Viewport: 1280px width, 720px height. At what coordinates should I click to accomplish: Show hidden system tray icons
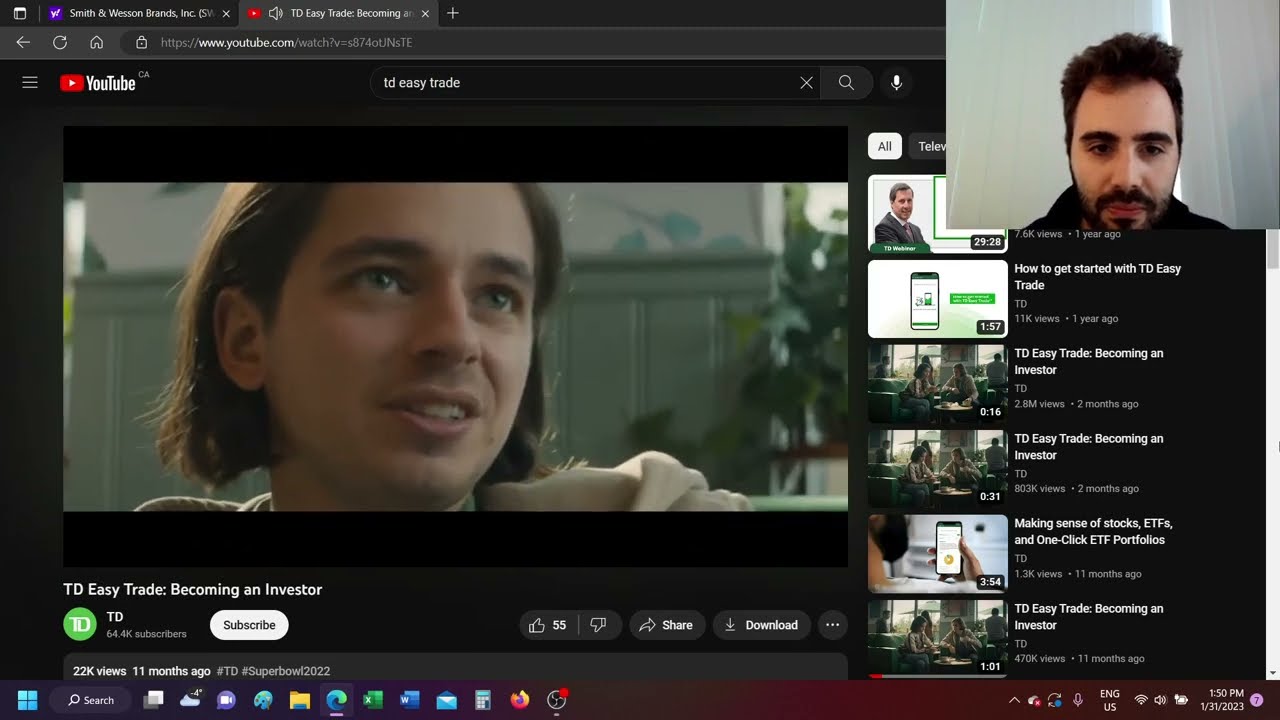click(1014, 700)
